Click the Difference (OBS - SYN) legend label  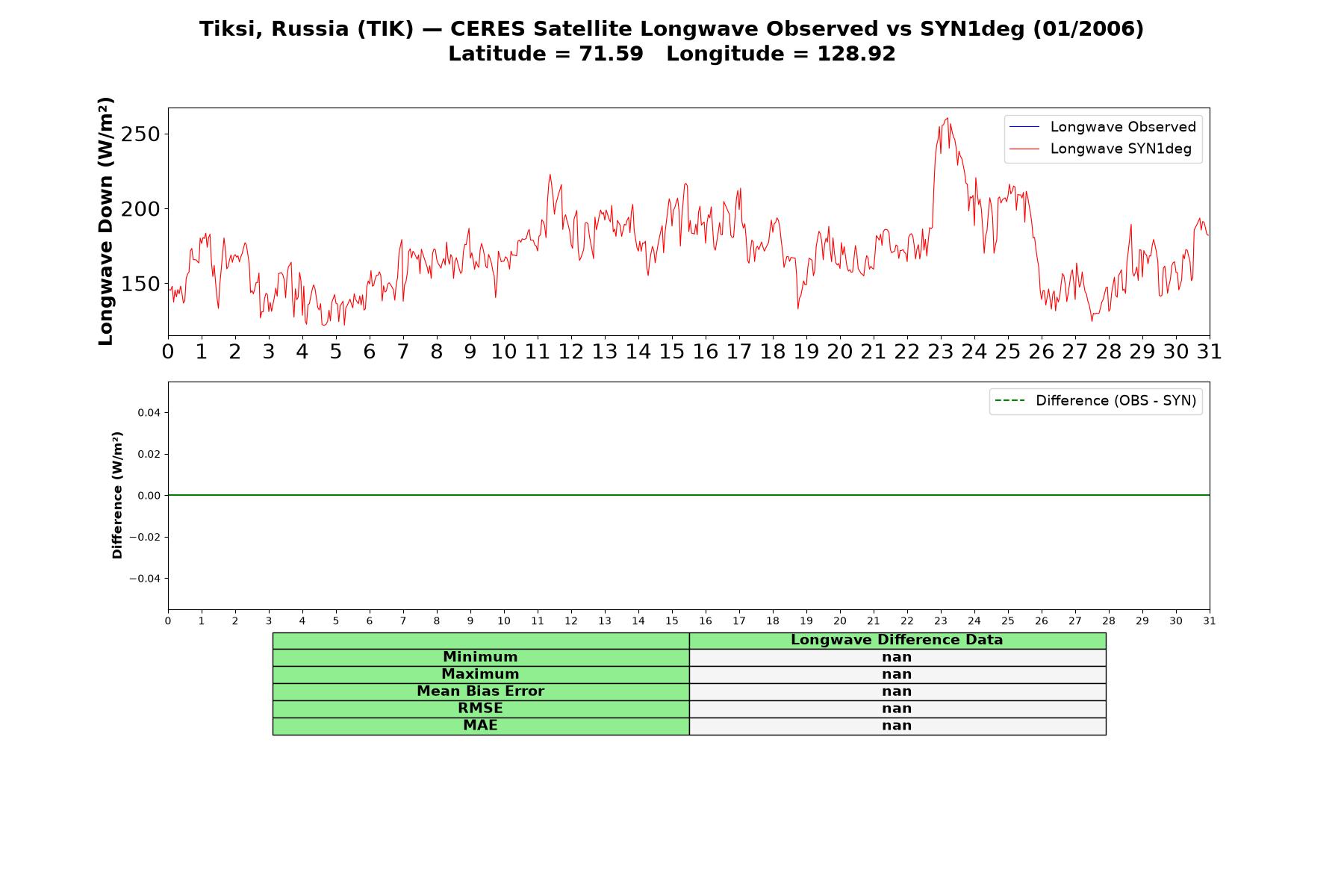[1116, 401]
